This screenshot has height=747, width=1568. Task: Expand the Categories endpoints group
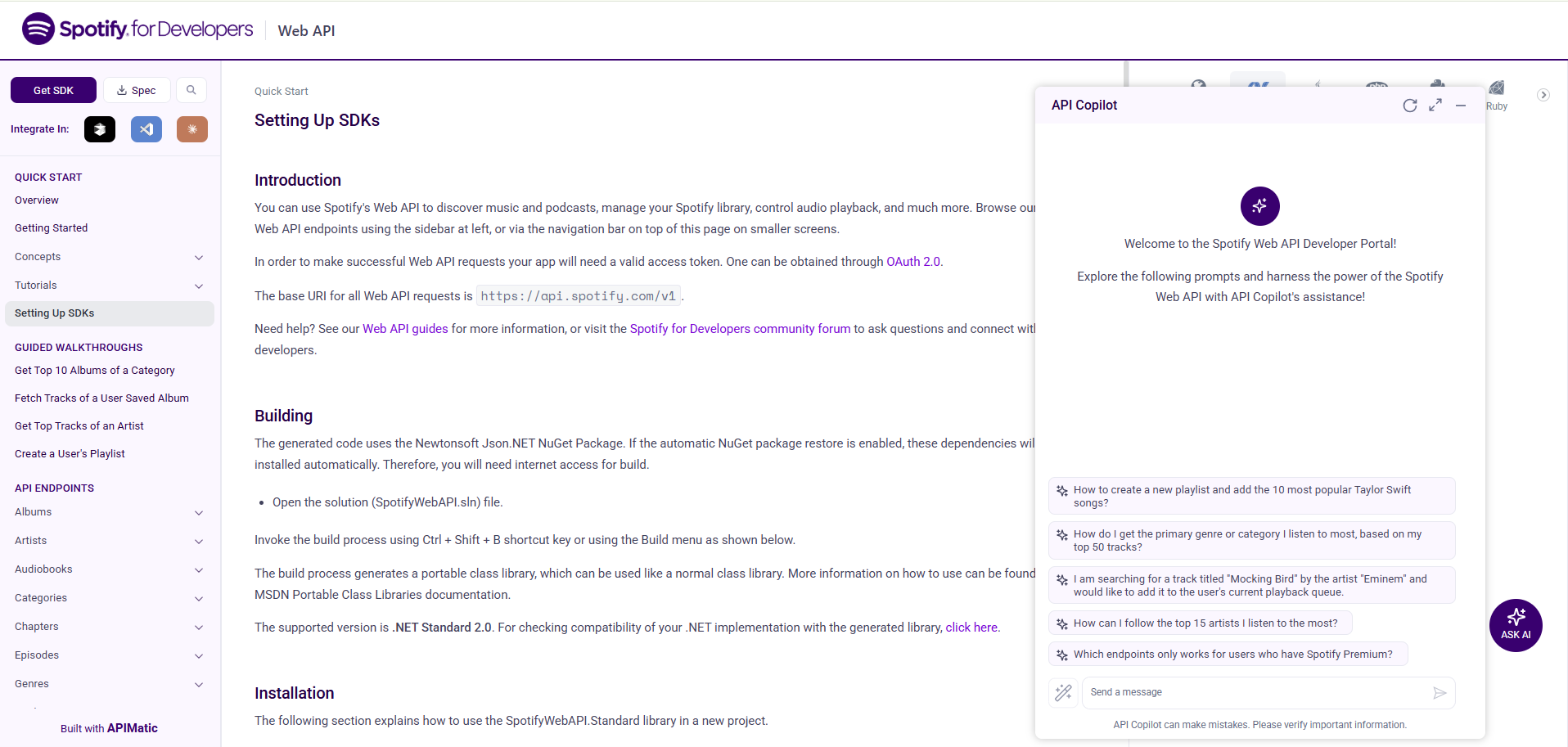(110, 598)
